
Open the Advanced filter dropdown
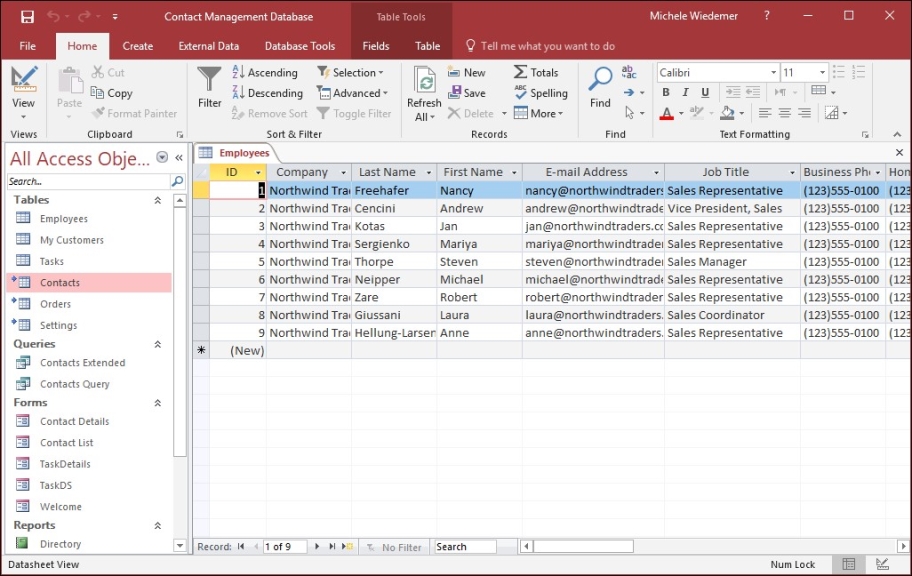pos(352,93)
